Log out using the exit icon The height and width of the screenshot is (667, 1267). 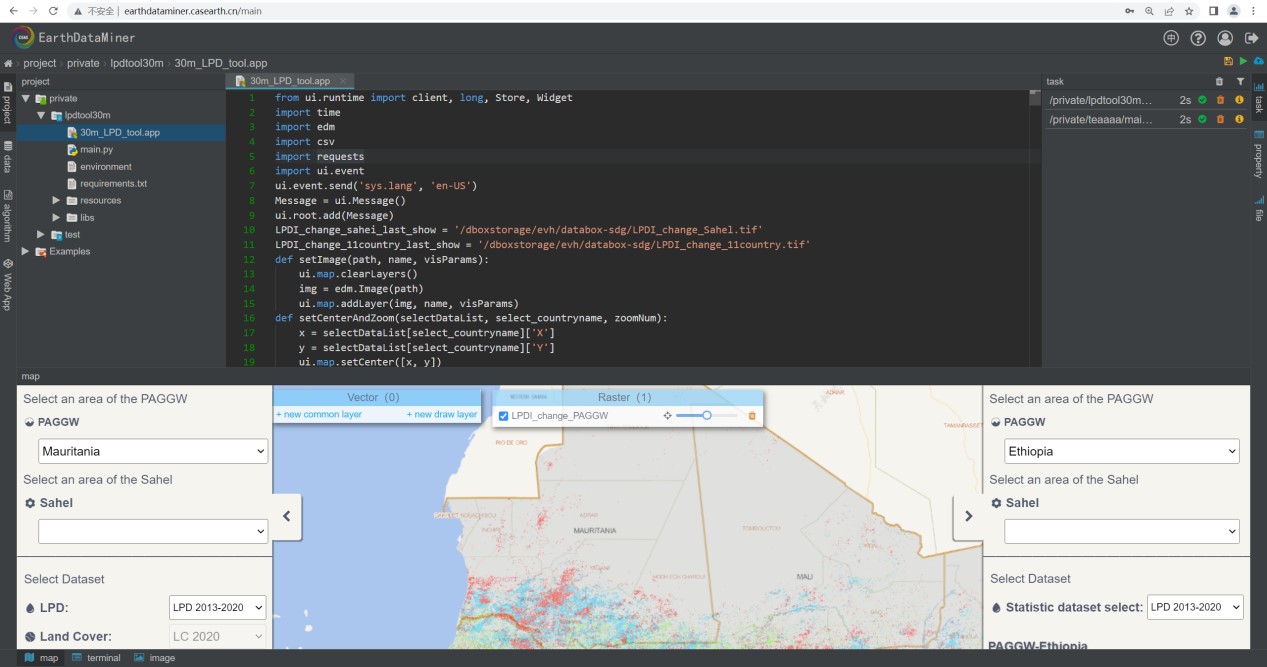pyautogui.click(x=1251, y=38)
